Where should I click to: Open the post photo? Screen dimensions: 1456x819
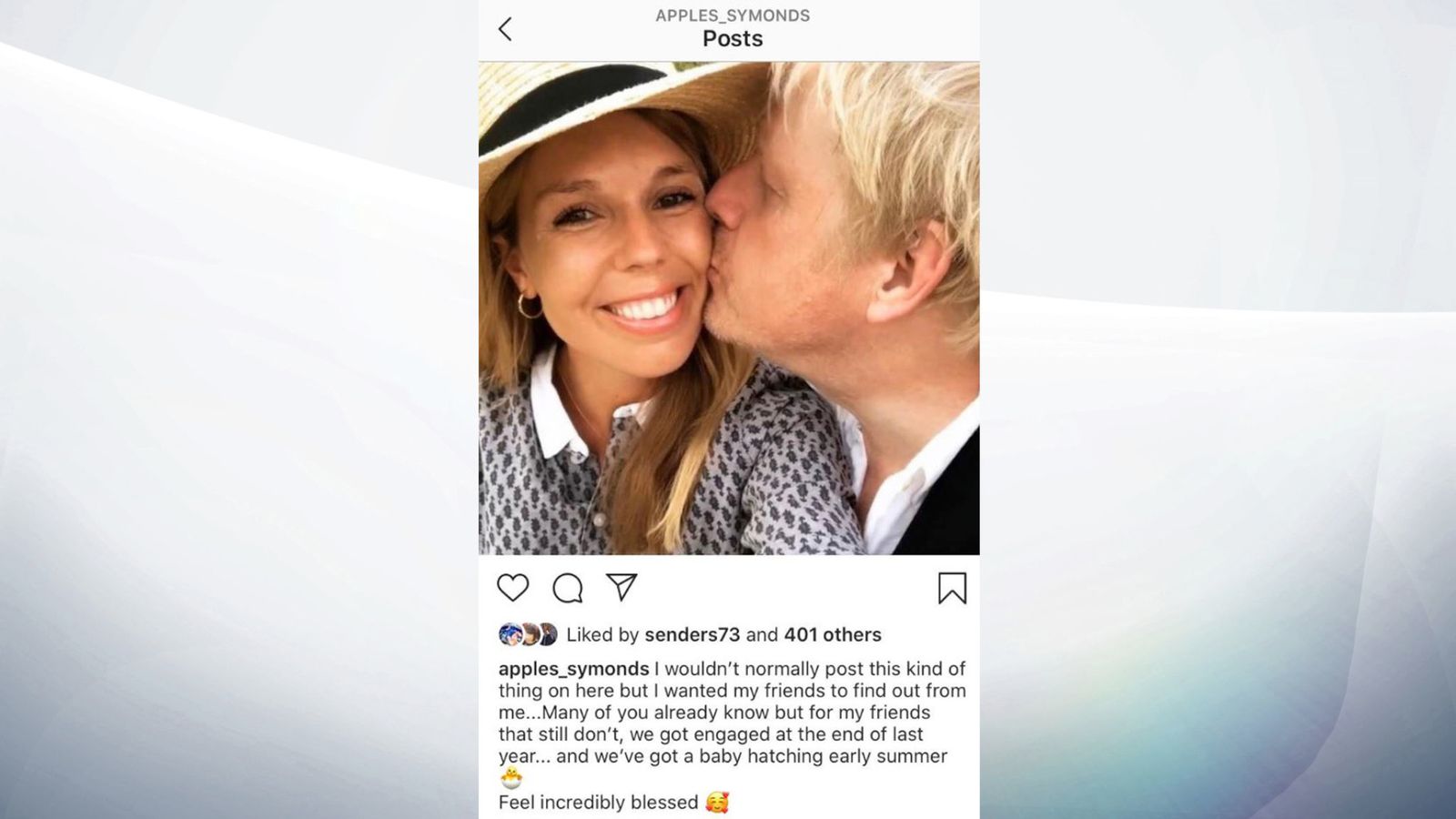click(x=729, y=308)
